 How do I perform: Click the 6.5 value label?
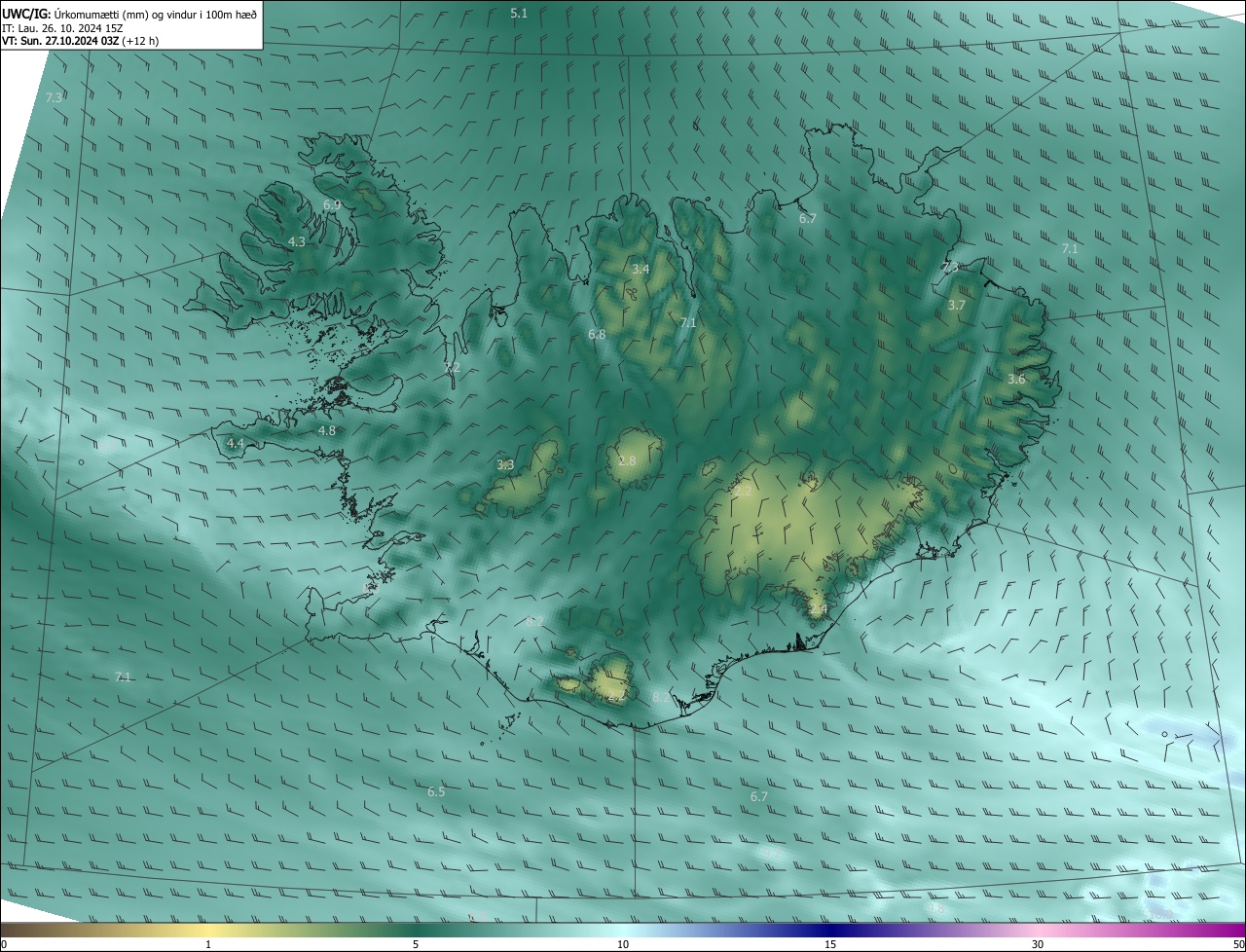pyautogui.click(x=436, y=792)
